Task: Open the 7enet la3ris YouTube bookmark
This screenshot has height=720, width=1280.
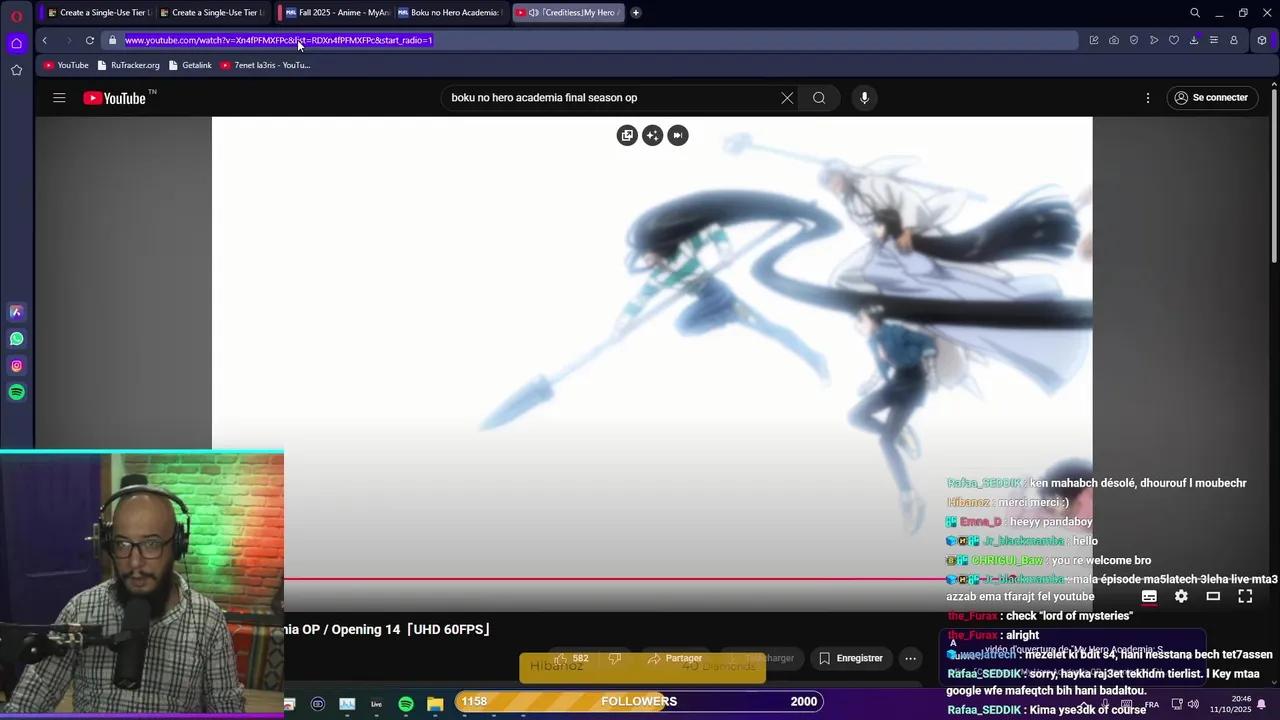Action: pyautogui.click(x=265, y=65)
